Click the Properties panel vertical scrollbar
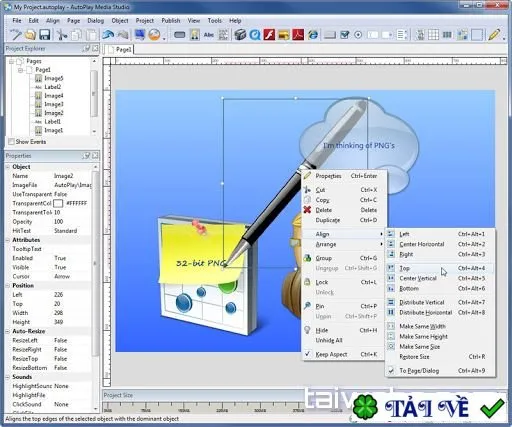This screenshot has width=512, height=427. pyautogui.click(x=95, y=263)
